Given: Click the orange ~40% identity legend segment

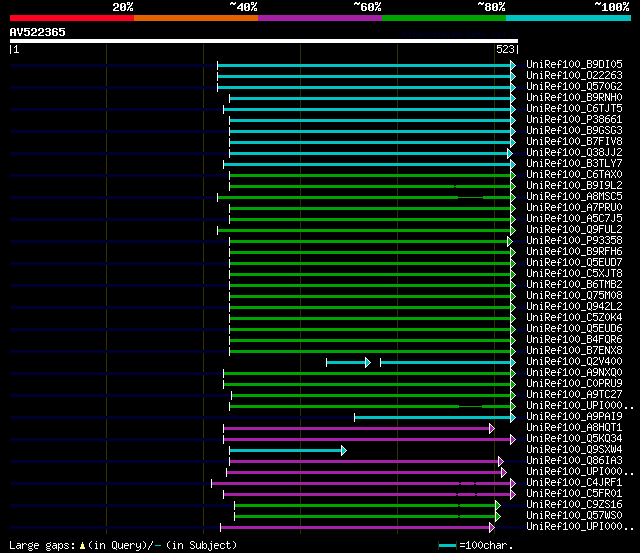Looking at the screenshot, I should pyautogui.click(x=196, y=18).
